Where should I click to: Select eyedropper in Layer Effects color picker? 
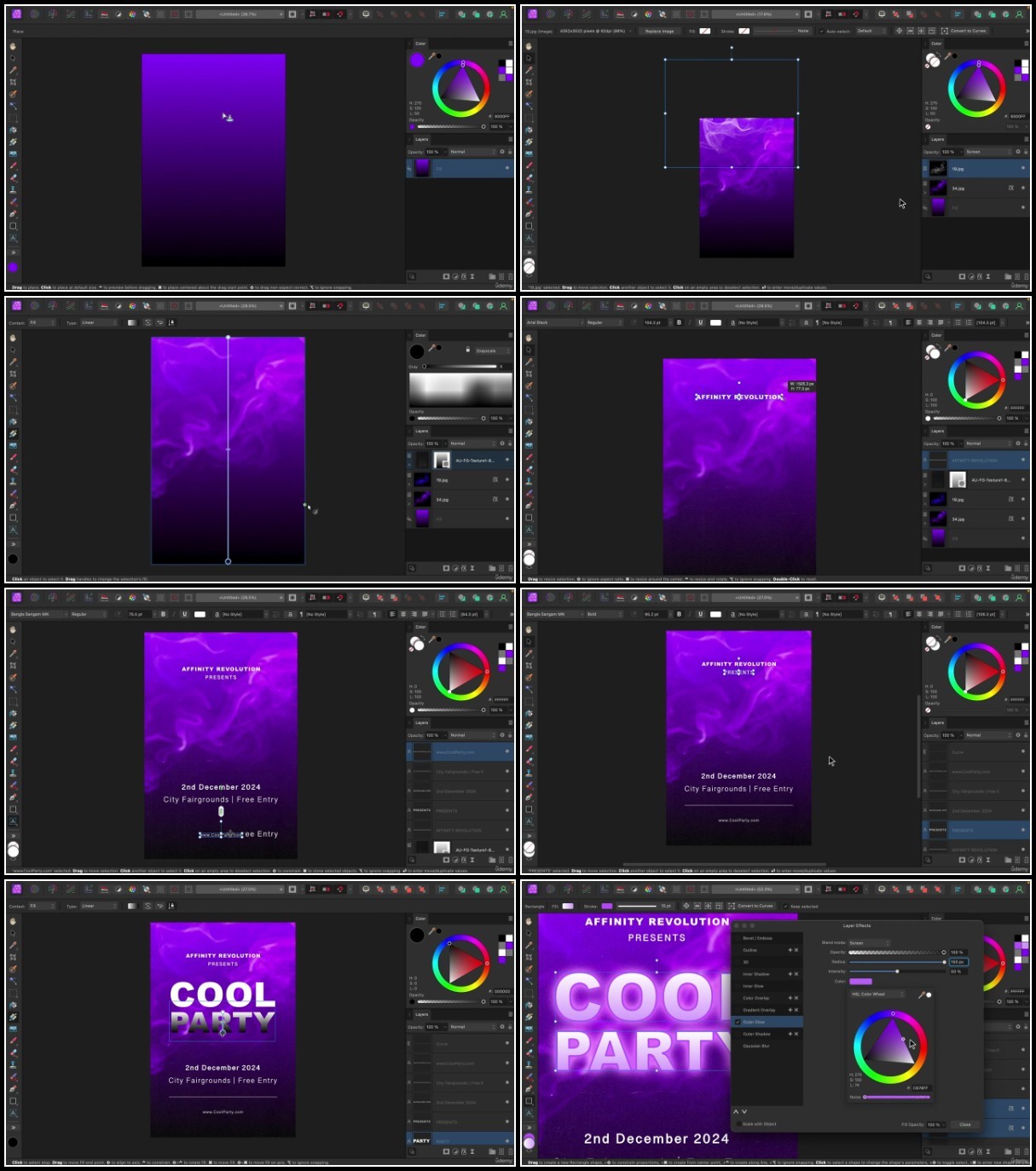tap(921, 995)
